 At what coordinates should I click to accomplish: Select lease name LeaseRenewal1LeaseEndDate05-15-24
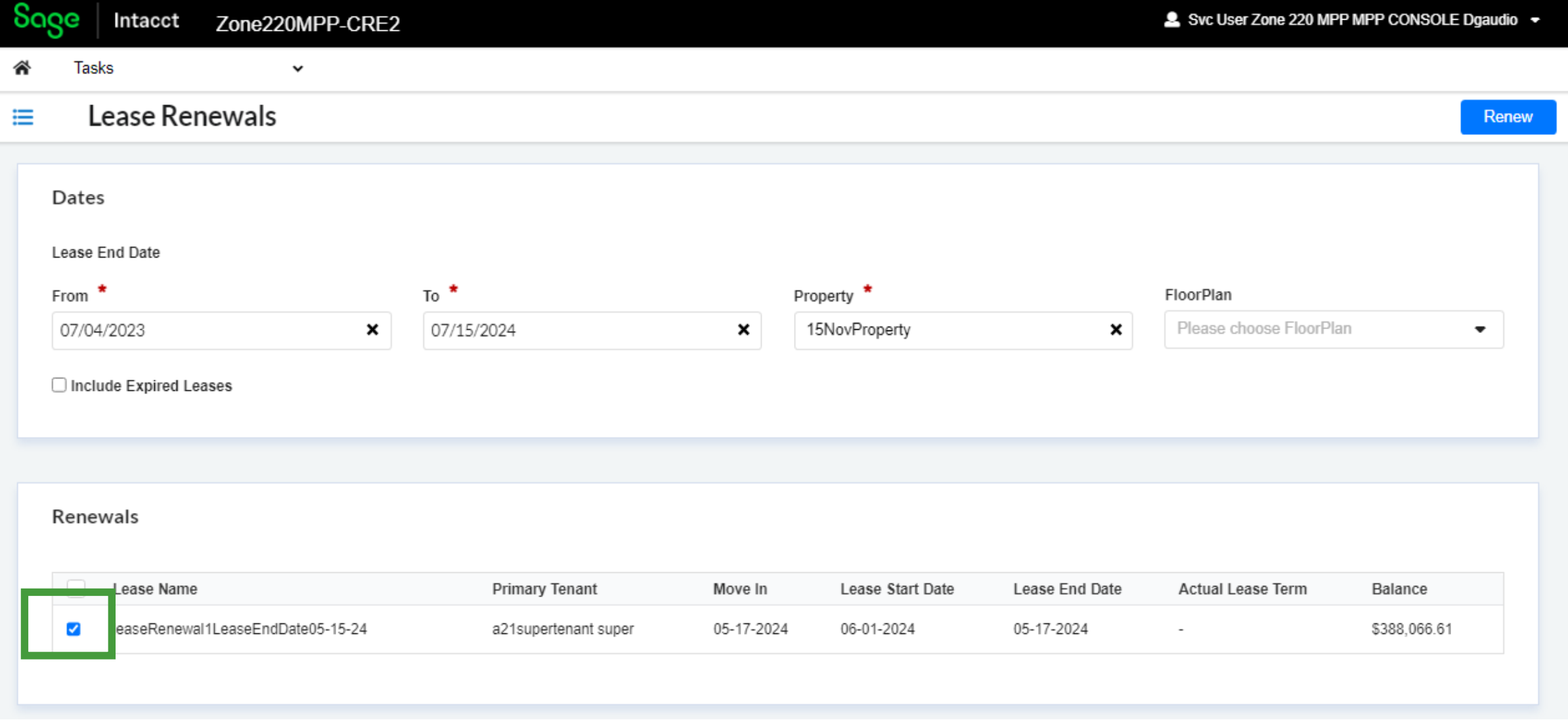point(241,629)
